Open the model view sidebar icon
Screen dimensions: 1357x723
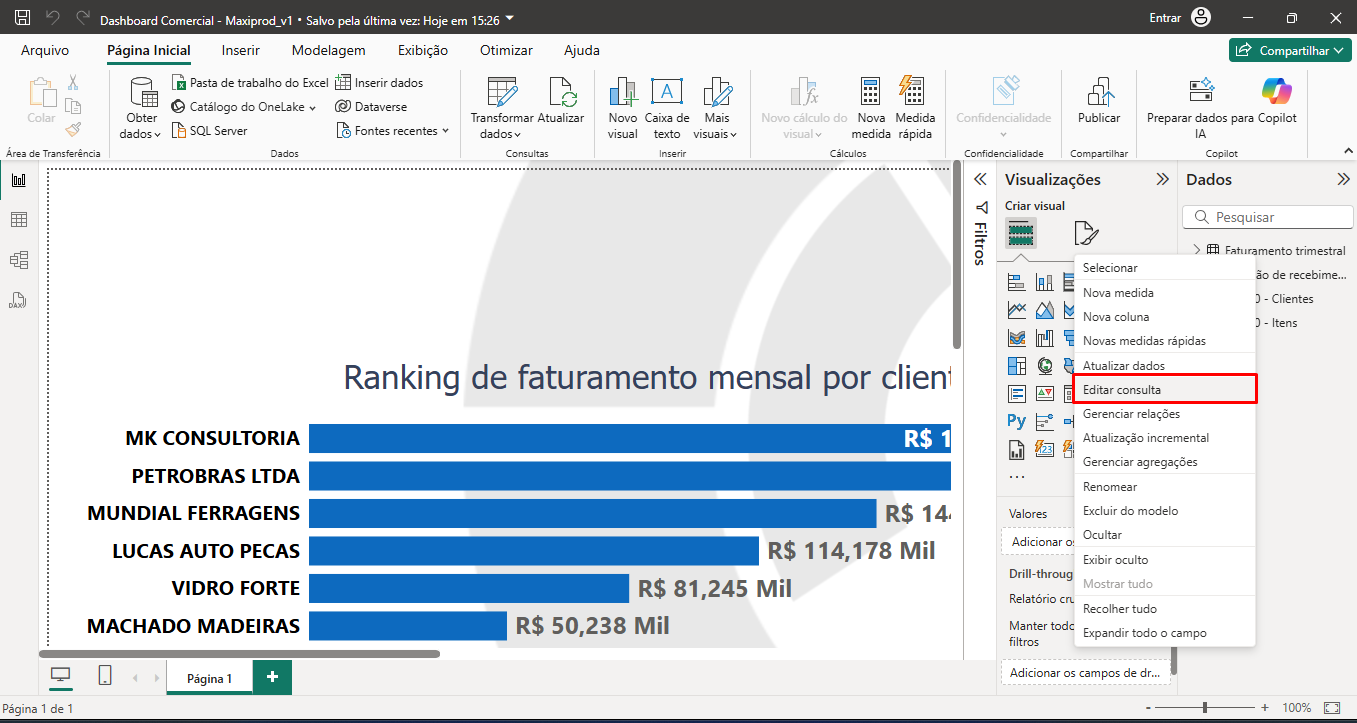(19, 260)
